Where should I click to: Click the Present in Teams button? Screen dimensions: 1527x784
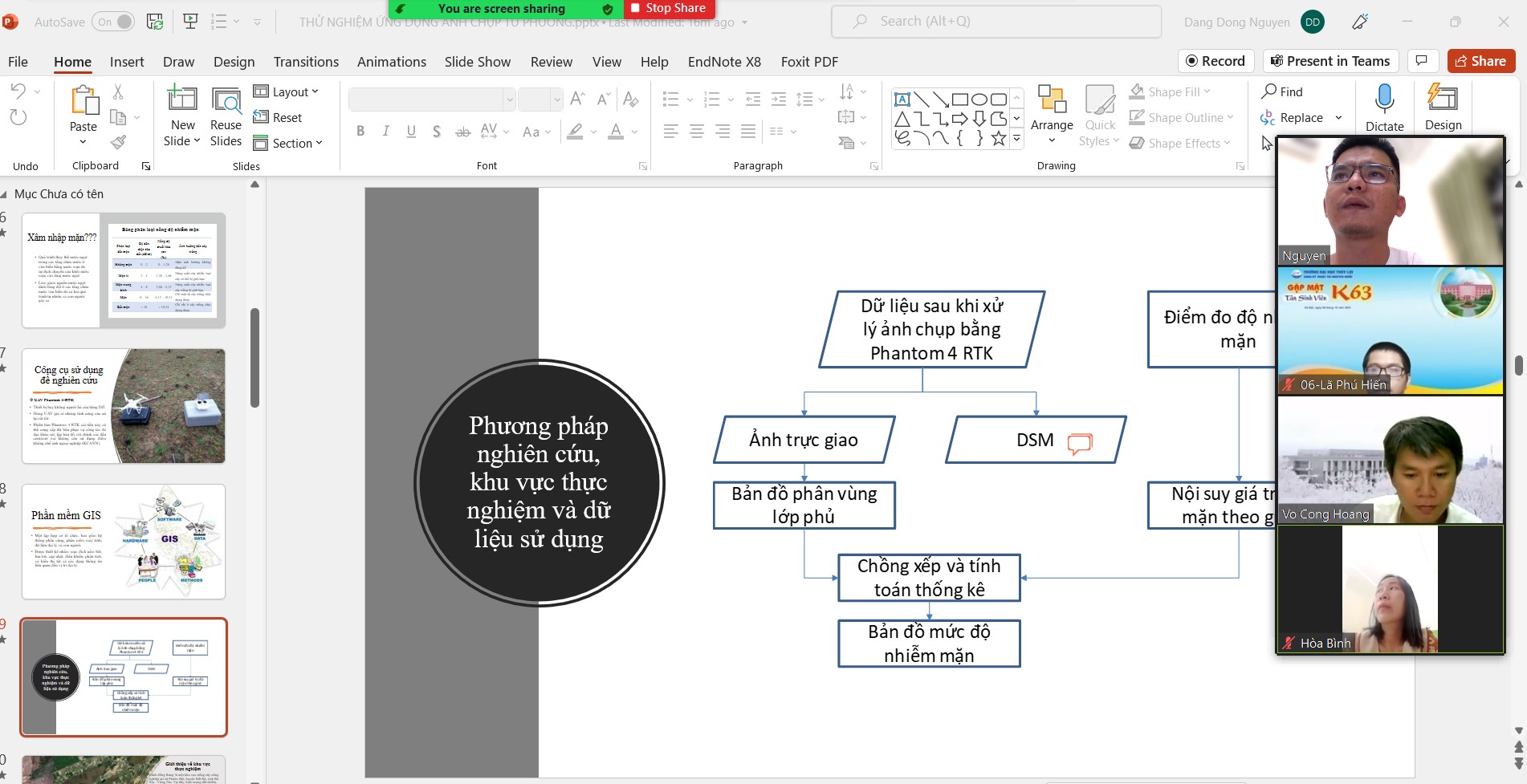(1330, 61)
